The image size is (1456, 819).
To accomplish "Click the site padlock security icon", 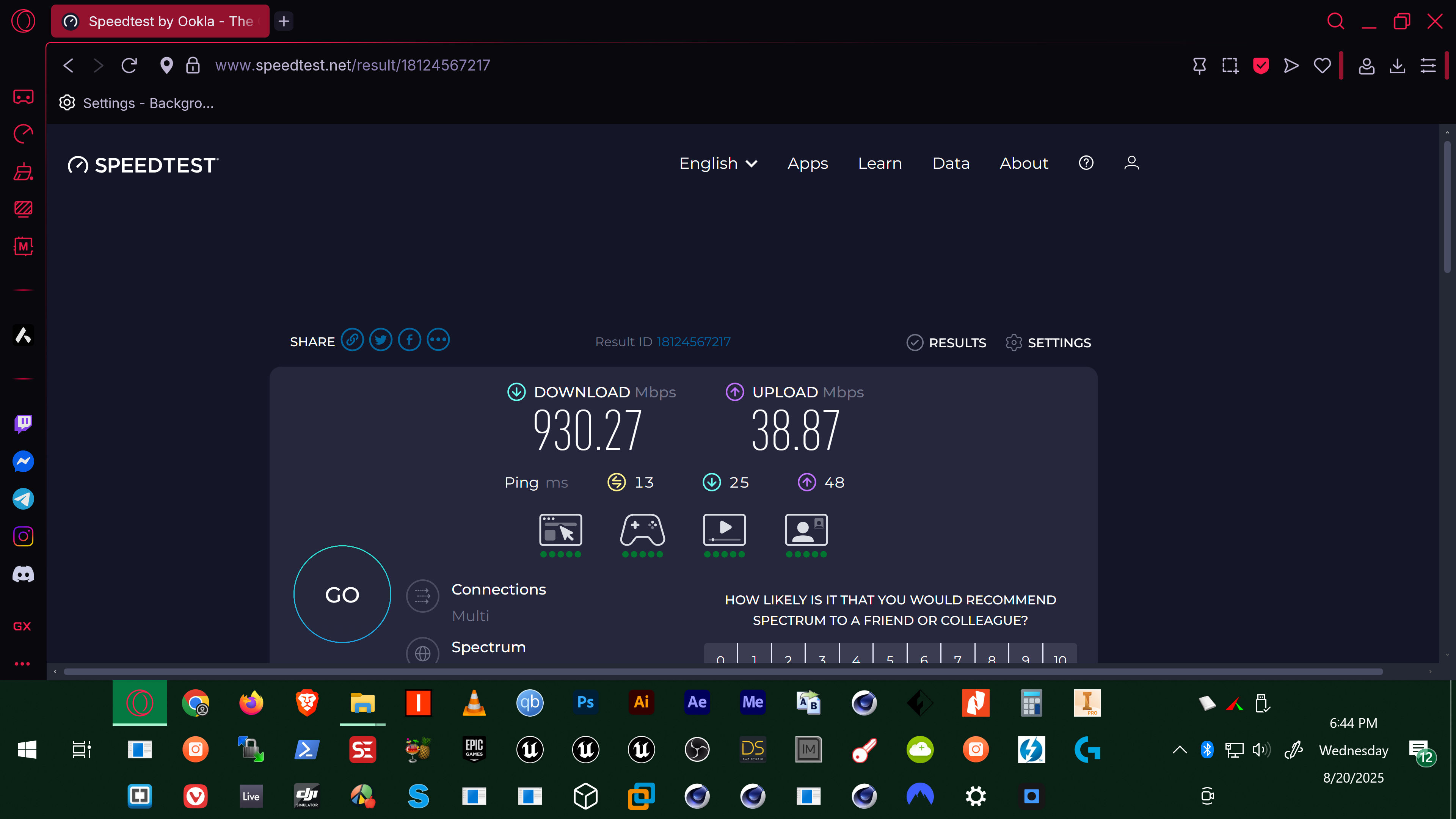I will point(193,66).
